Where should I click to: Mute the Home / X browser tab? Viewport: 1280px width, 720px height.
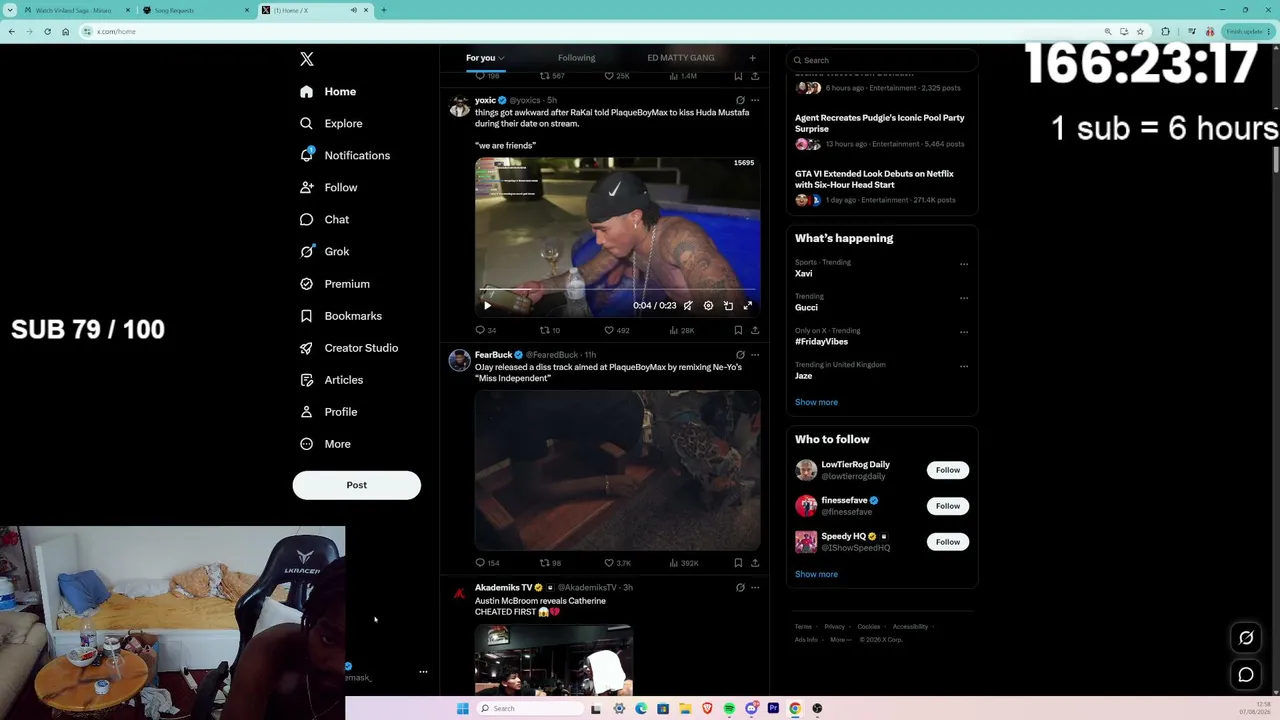[353, 10]
